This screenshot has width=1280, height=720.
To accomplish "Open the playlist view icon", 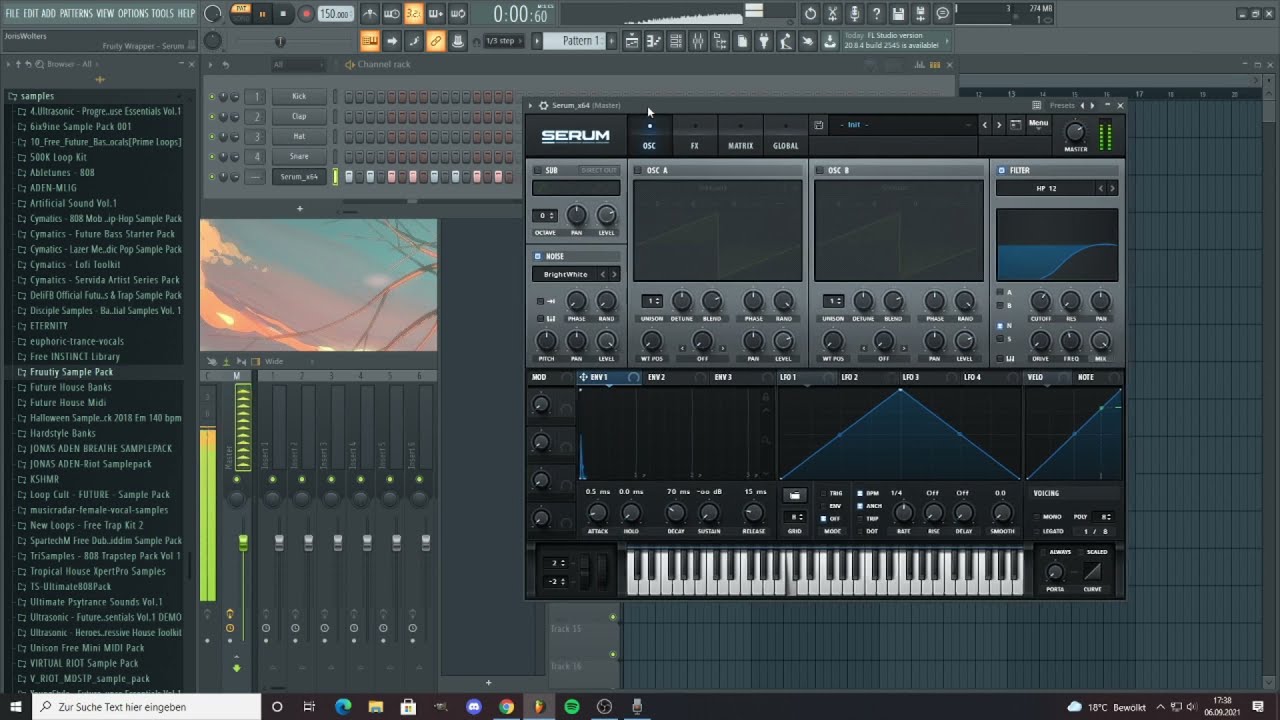I will 632,41.
